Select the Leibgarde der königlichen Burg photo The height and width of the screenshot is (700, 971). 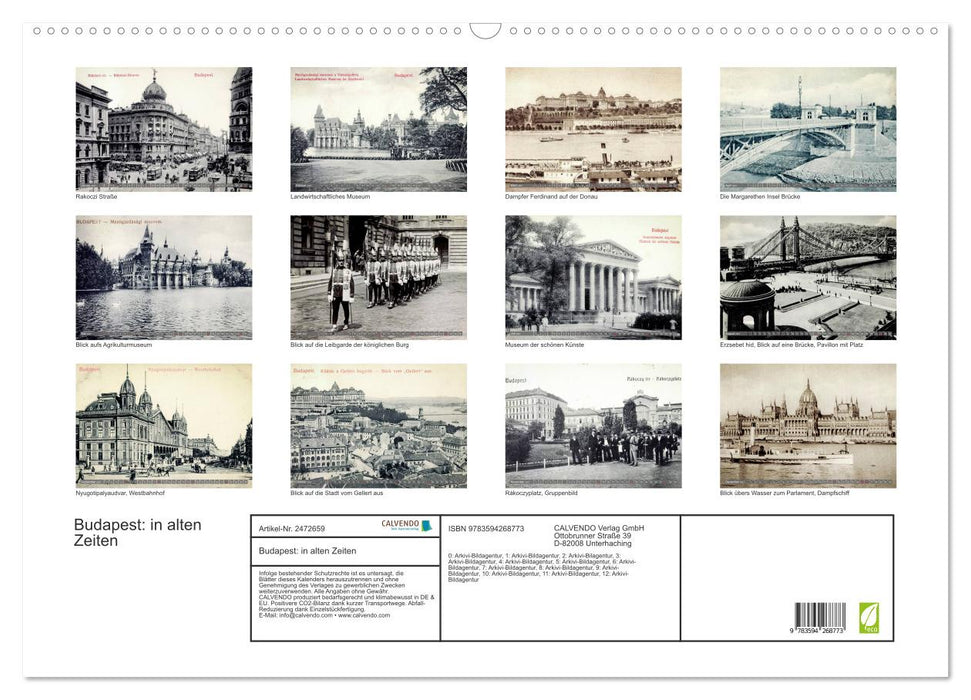378,278
